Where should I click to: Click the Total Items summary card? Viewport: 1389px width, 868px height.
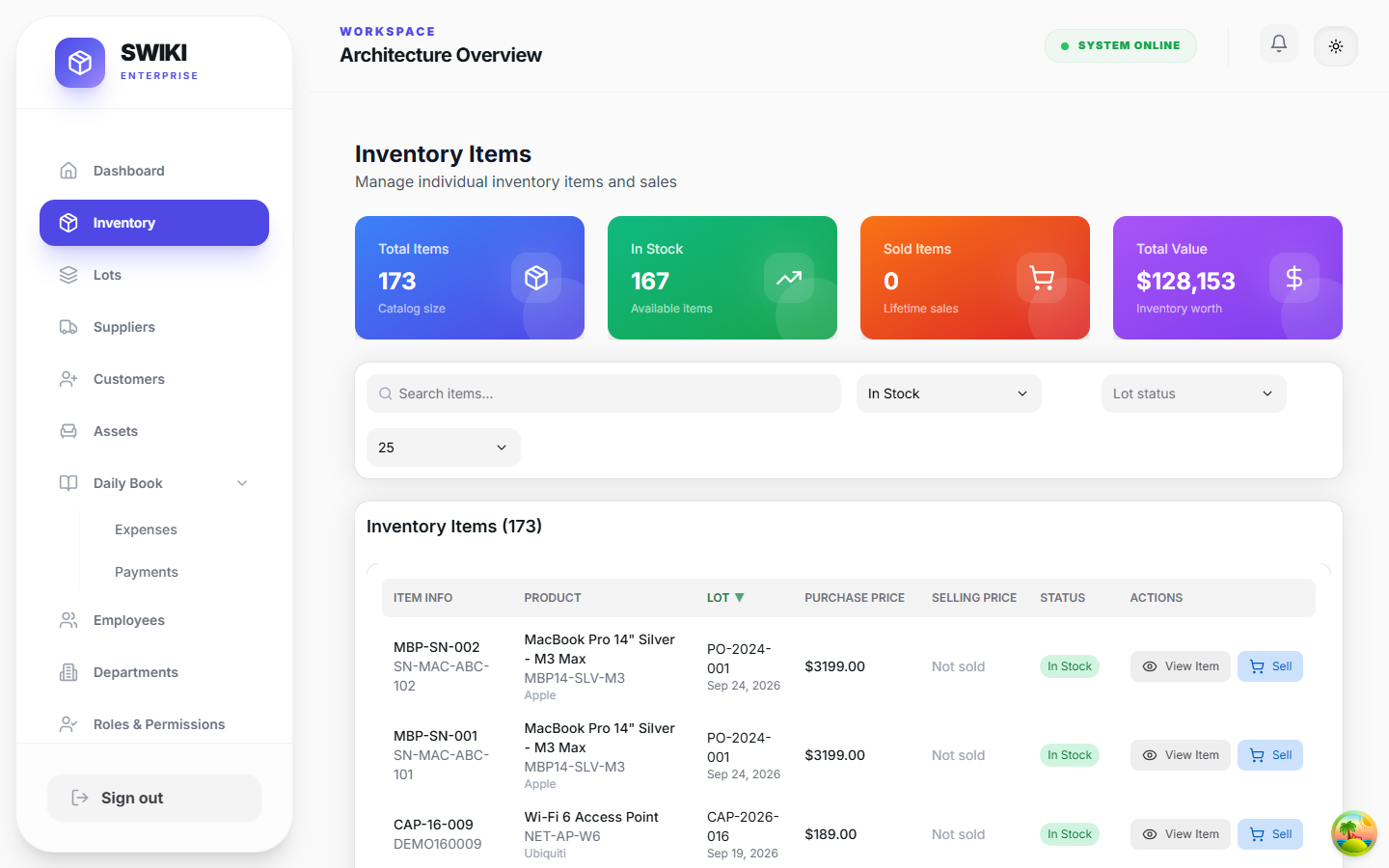pyautogui.click(x=470, y=278)
